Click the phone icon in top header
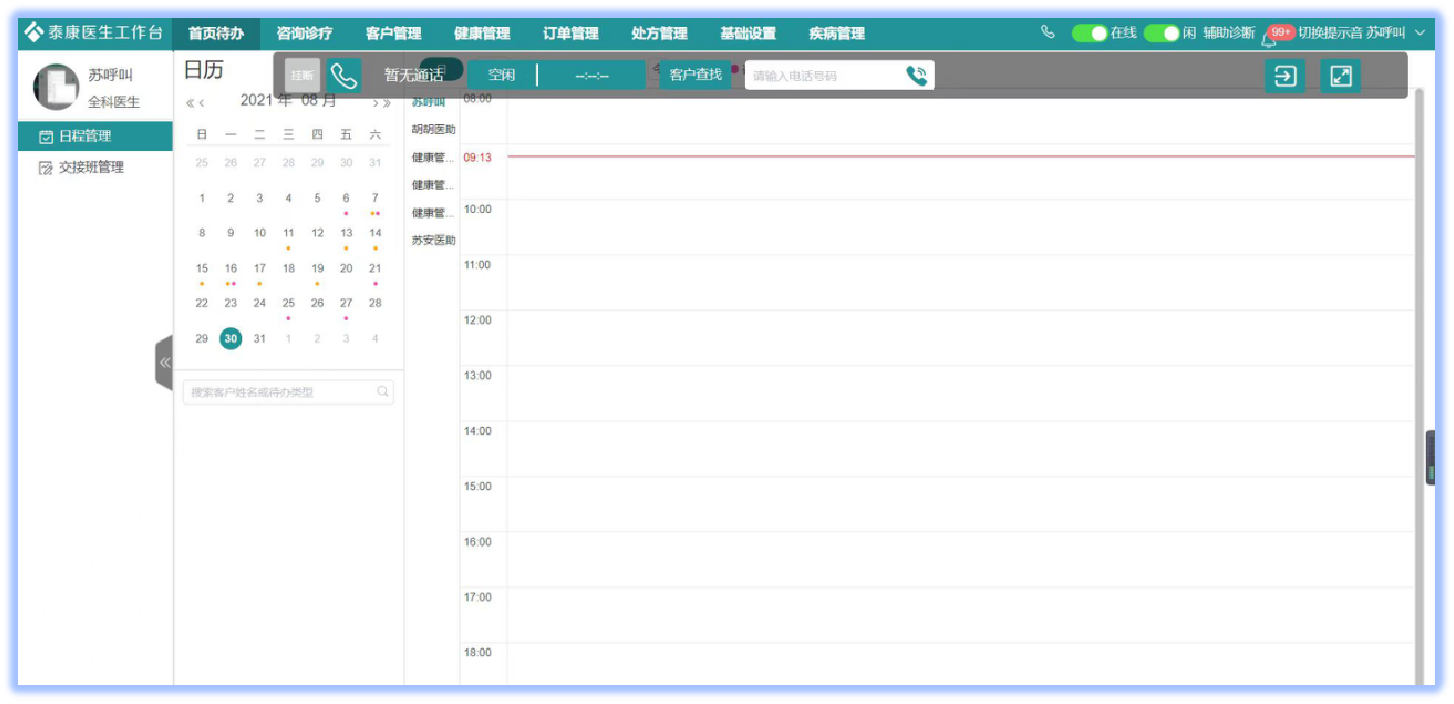The height and width of the screenshot is (704, 1454). click(x=1048, y=33)
